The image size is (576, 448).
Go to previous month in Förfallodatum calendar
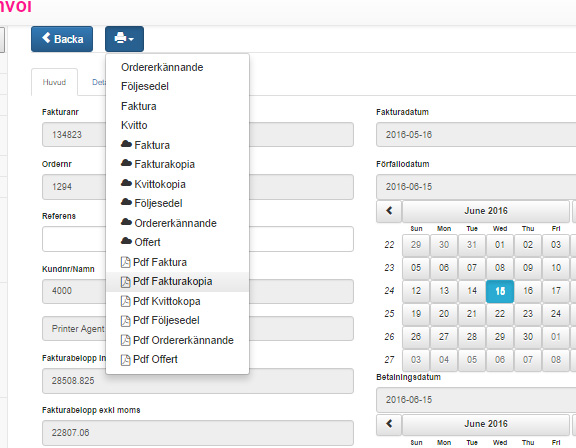389,211
